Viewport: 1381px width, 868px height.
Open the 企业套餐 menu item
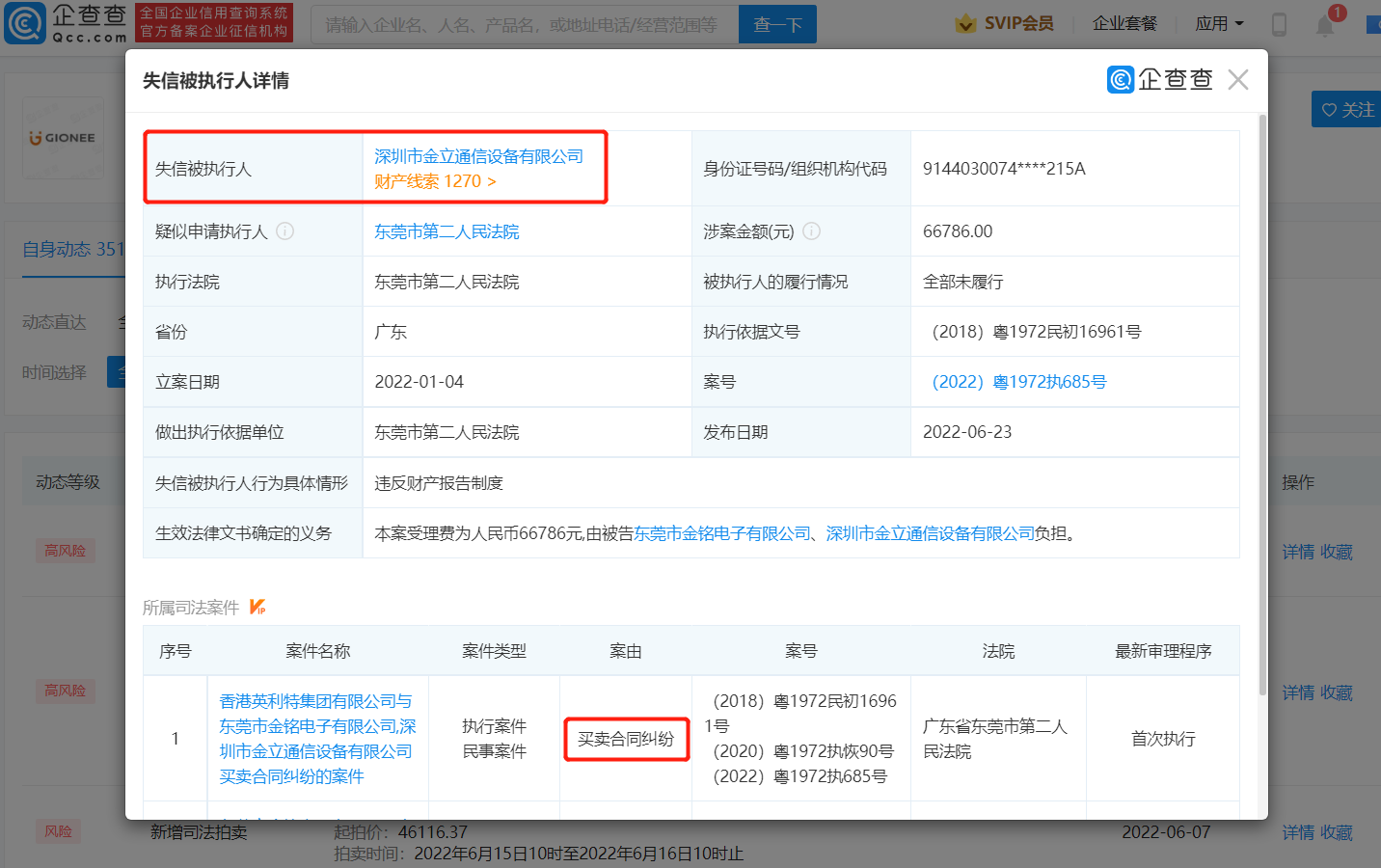pos(1124,21)
